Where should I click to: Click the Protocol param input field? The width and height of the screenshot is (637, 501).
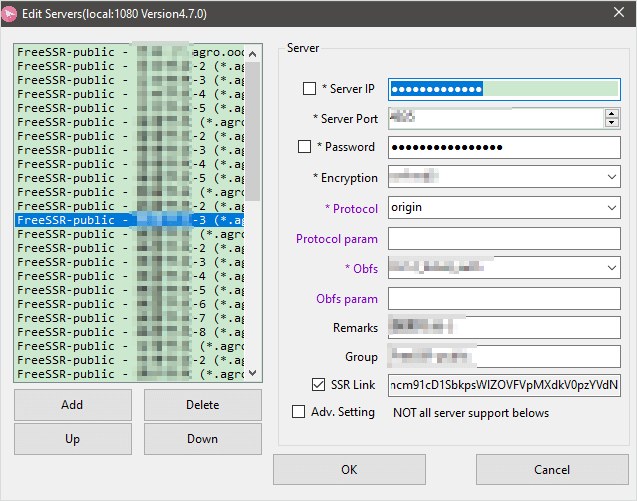[x=504, y=238]
